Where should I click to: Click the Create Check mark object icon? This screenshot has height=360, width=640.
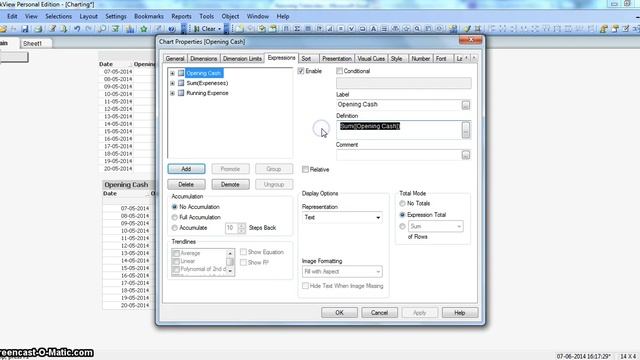click(x=351, y=29)
